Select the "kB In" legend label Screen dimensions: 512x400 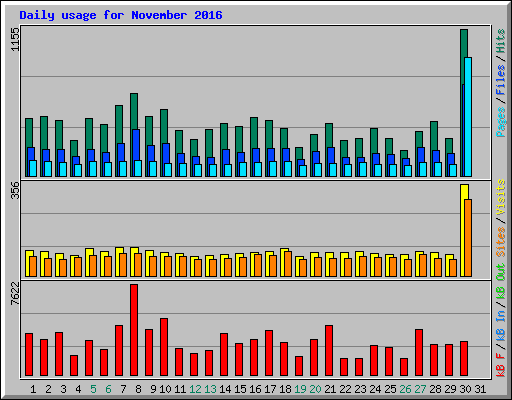pyautogui.click(x=501, y=327)
